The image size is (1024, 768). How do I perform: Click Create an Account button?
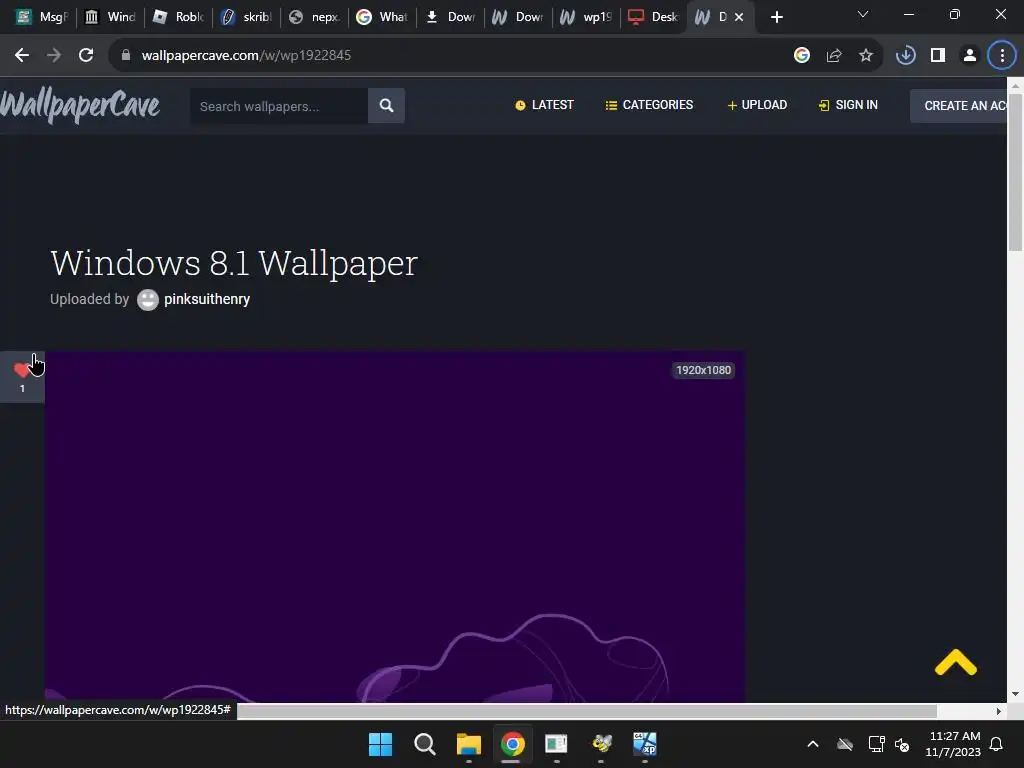point(959,106)
